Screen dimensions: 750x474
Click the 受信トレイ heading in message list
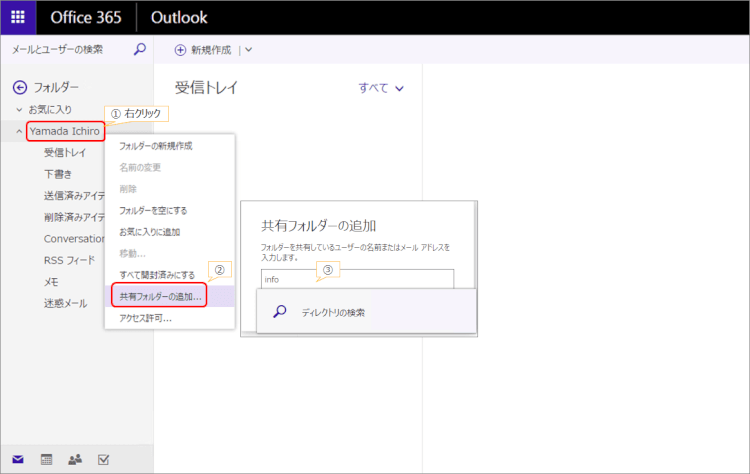coord(206,88)
